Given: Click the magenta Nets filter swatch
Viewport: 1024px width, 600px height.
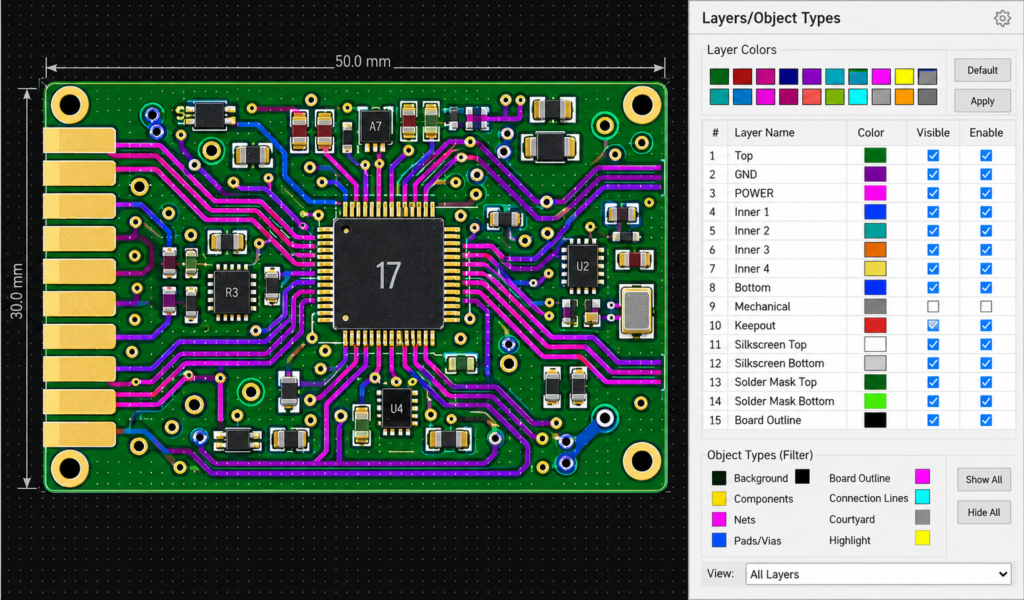Looking at the screenshot, I should [x=719, y=520].
